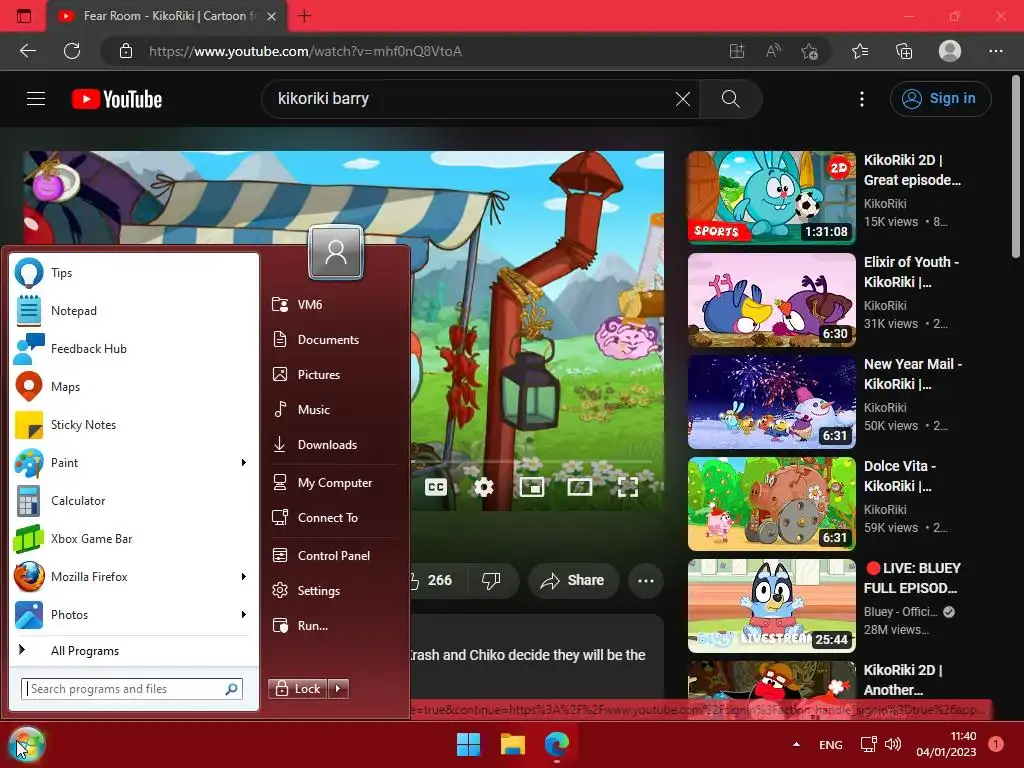Open Documents from the start menu
Viewport: 1024px width, 768px height.
(333, 340)
